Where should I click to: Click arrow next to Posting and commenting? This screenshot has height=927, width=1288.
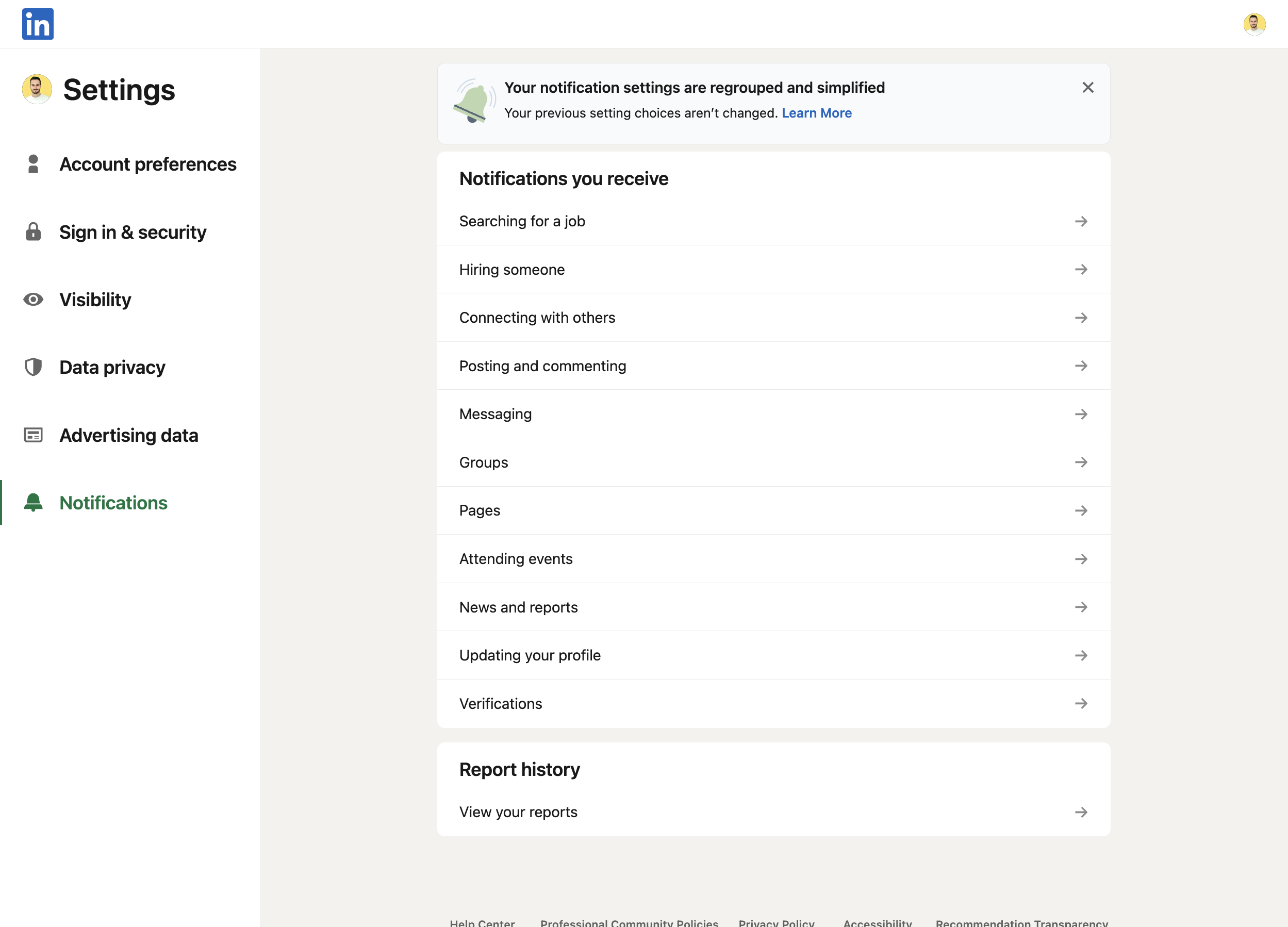[x=1081, y=366]
